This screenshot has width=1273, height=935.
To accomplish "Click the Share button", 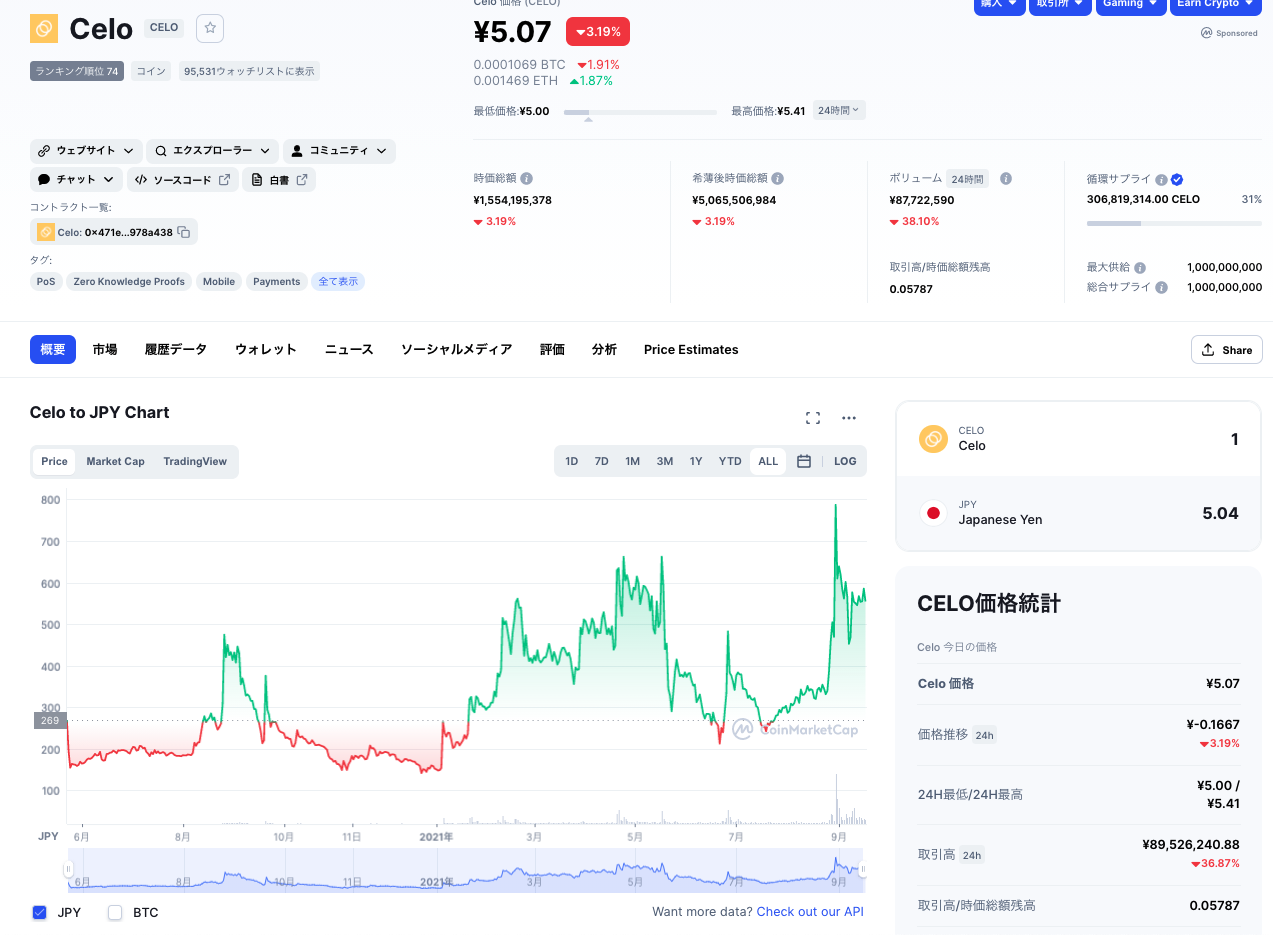I will [x=1227, y=350].
